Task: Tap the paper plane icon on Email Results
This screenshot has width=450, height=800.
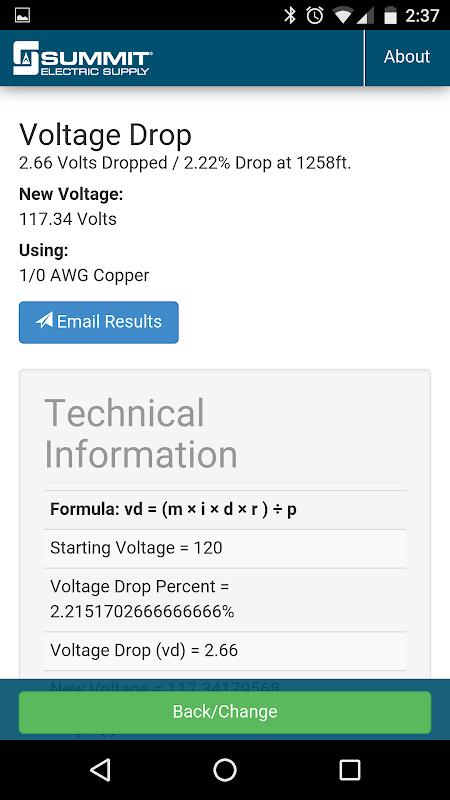Action: (44, 320)
